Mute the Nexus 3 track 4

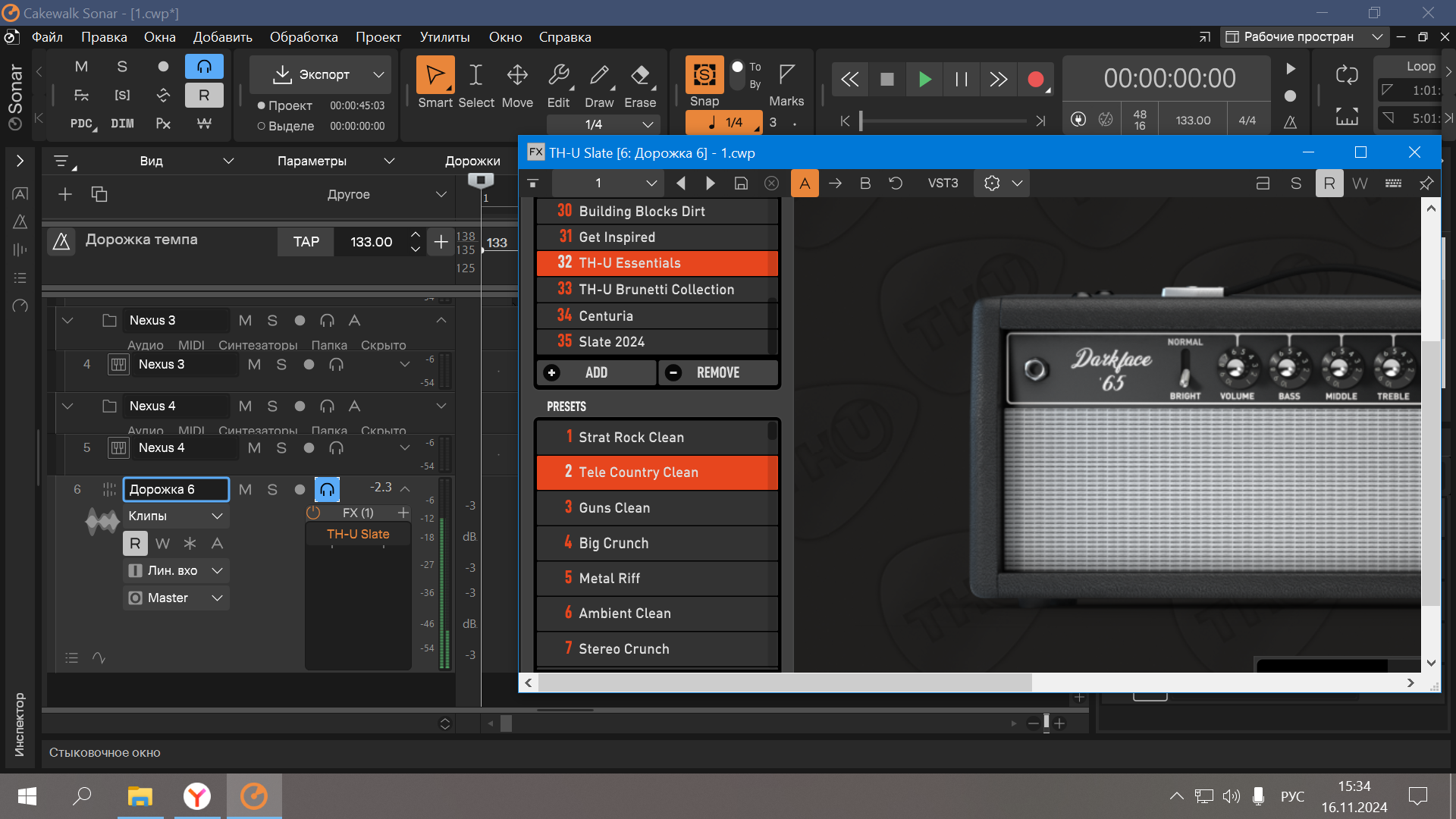point(254,365)
